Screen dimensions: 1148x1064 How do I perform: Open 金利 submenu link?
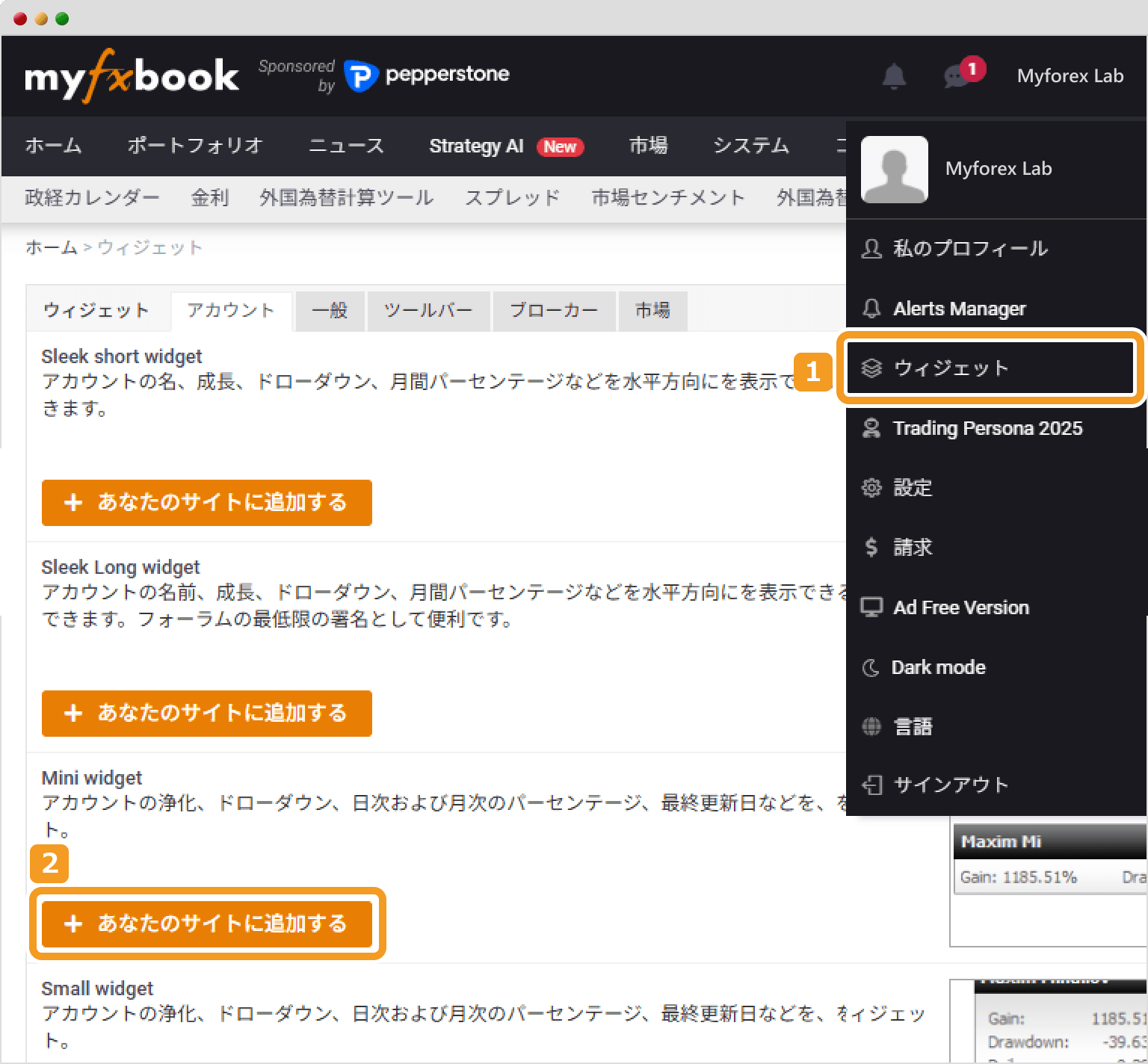210,197
